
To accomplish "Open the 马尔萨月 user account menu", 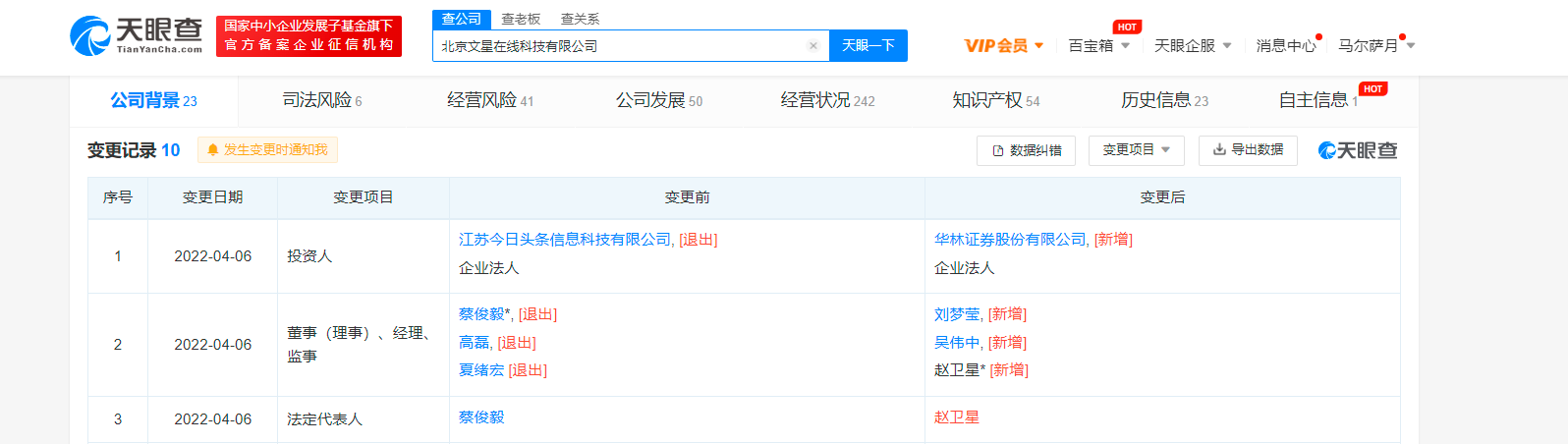I will (x=1376, y=45).
